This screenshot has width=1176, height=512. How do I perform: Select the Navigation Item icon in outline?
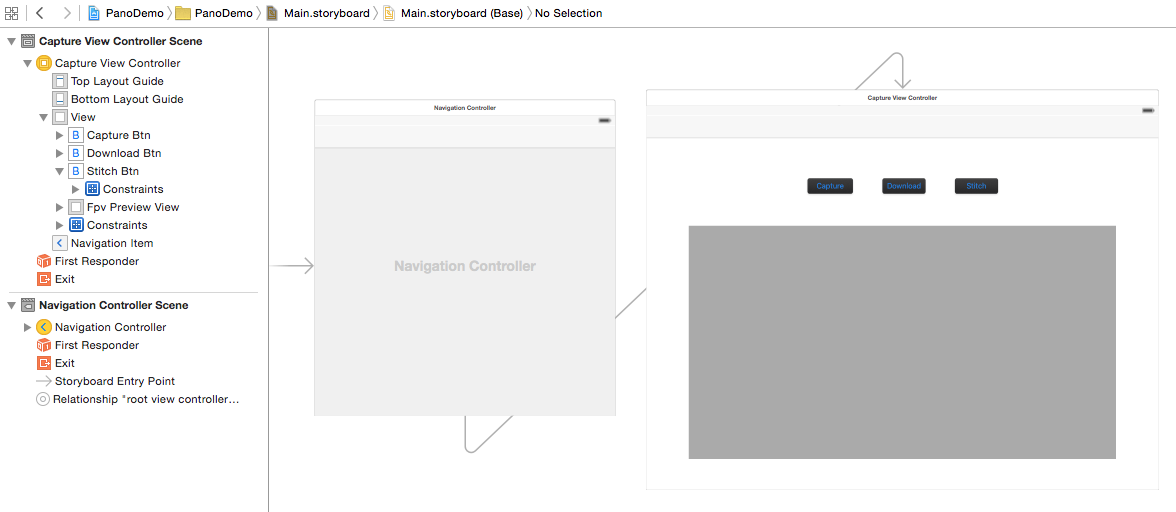(x=60, y=243)
